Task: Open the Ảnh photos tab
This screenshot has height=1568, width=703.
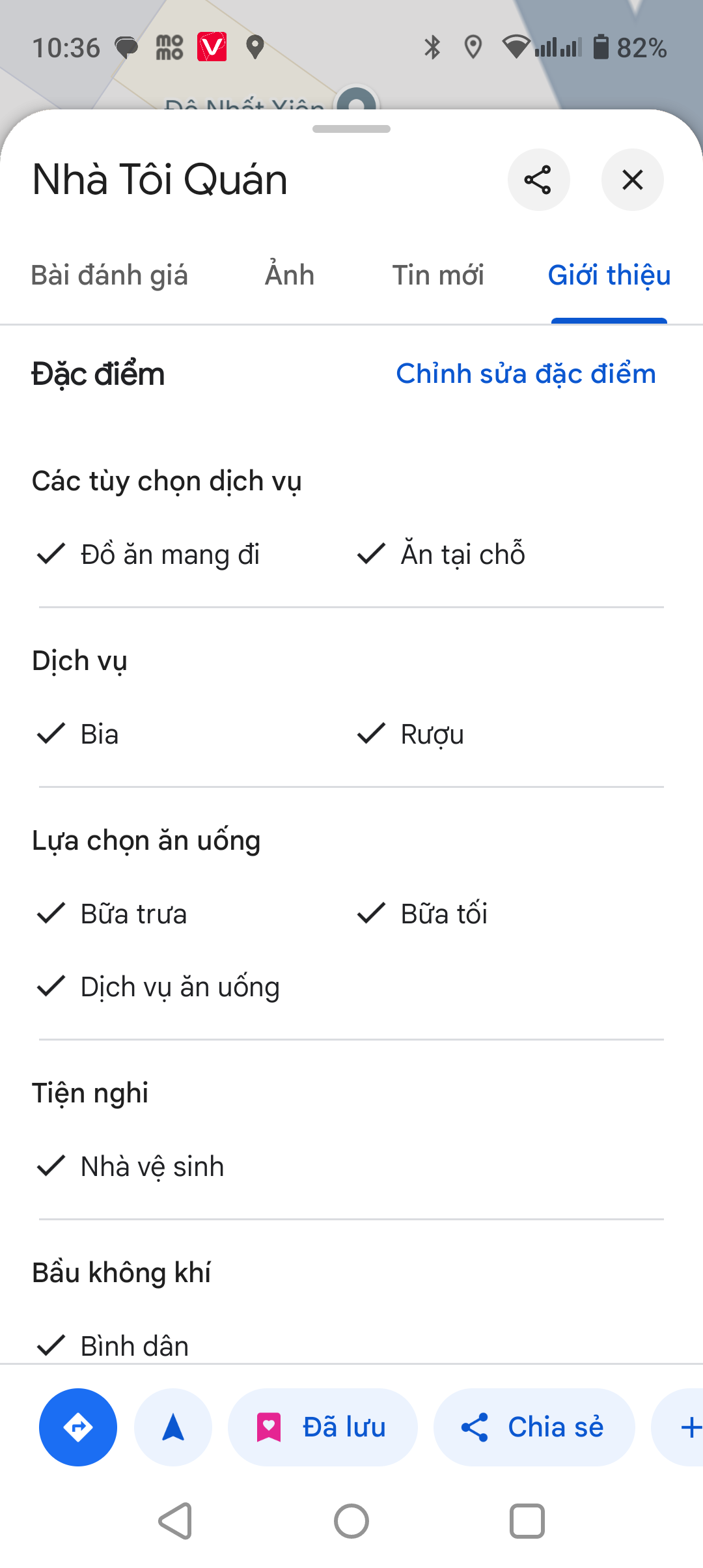Action: click(290, 275)
